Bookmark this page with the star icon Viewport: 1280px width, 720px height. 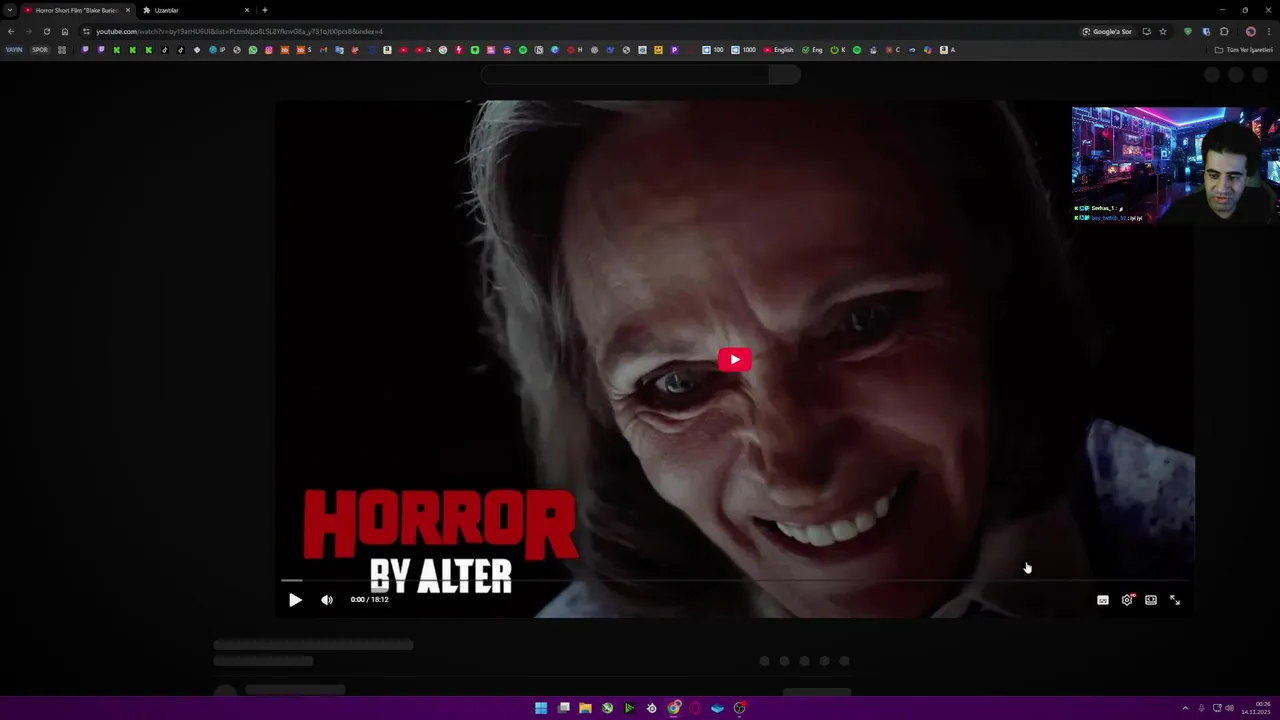point(1163,31)
